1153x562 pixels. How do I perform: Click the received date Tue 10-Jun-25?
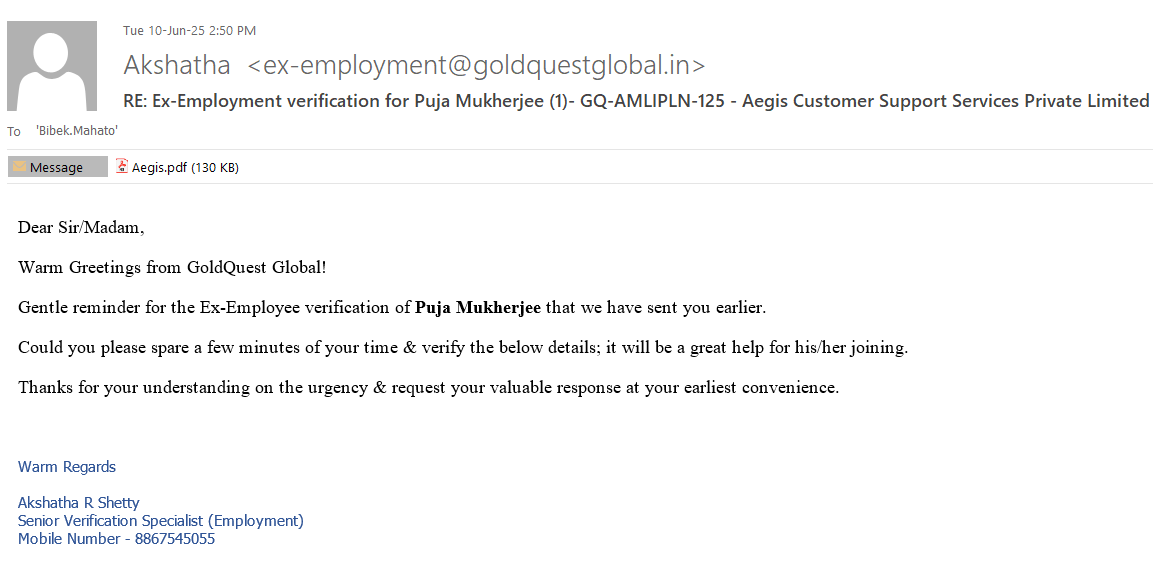pos(163,31)
